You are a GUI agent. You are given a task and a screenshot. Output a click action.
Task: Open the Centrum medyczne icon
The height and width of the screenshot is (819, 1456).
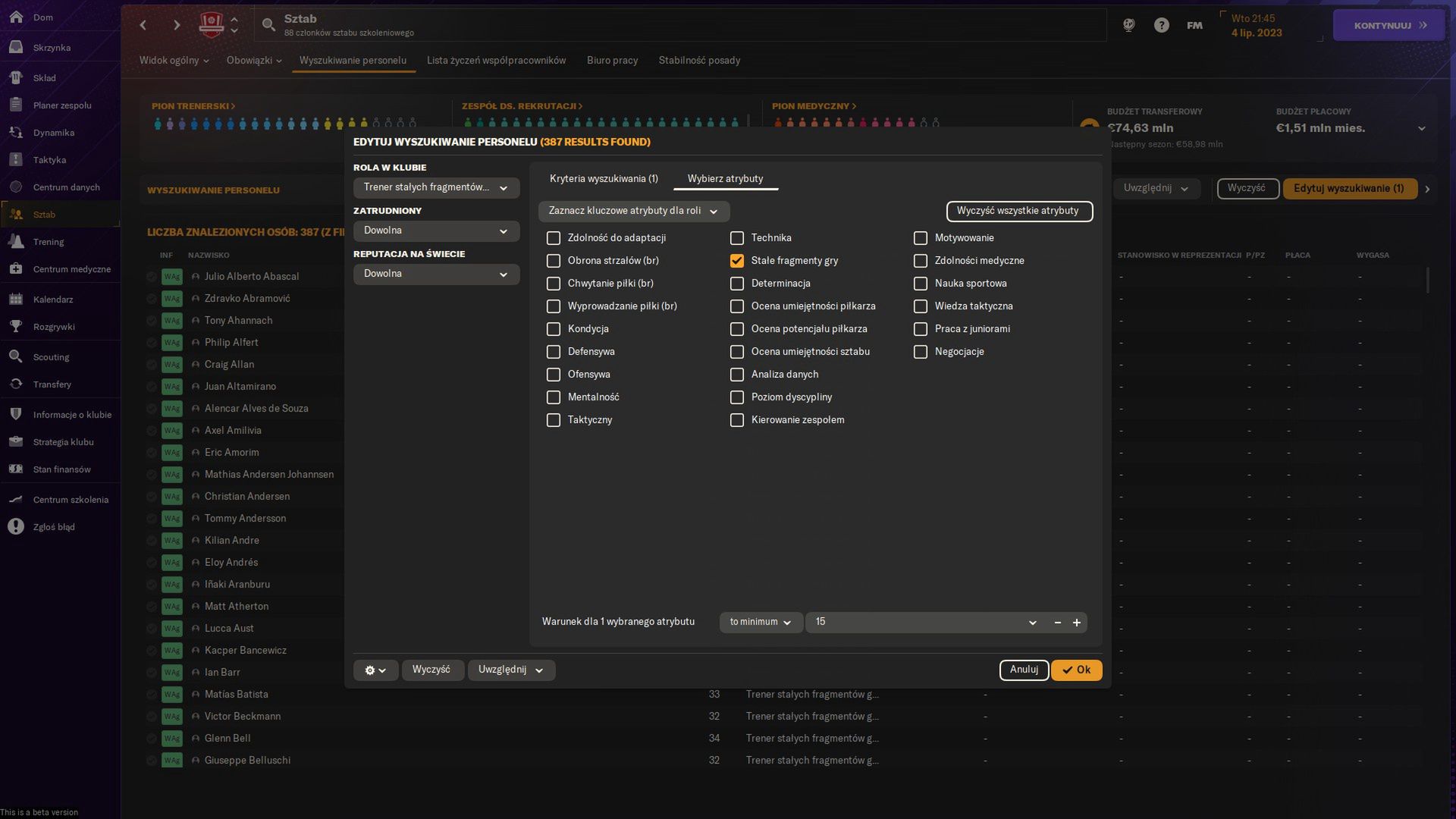(x=16, y=269)
